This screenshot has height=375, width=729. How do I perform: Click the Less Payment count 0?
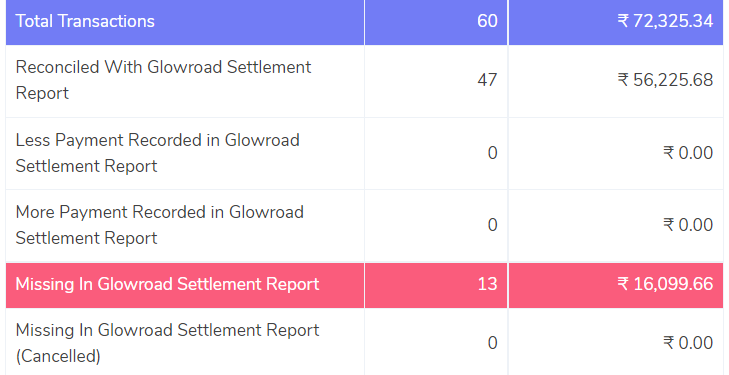click(492, 153)
